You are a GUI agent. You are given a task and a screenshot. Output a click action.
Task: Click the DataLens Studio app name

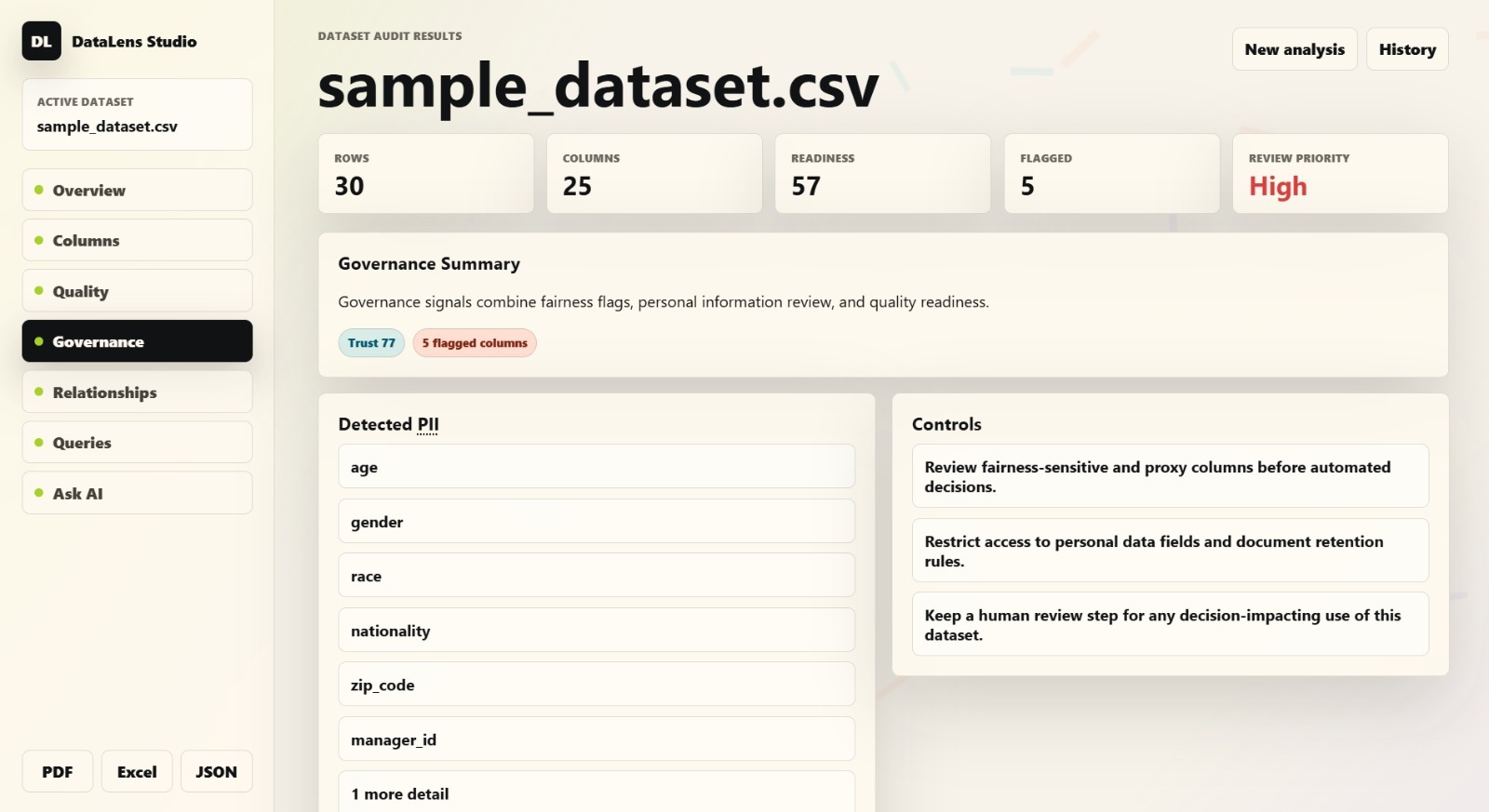point(134,41)
